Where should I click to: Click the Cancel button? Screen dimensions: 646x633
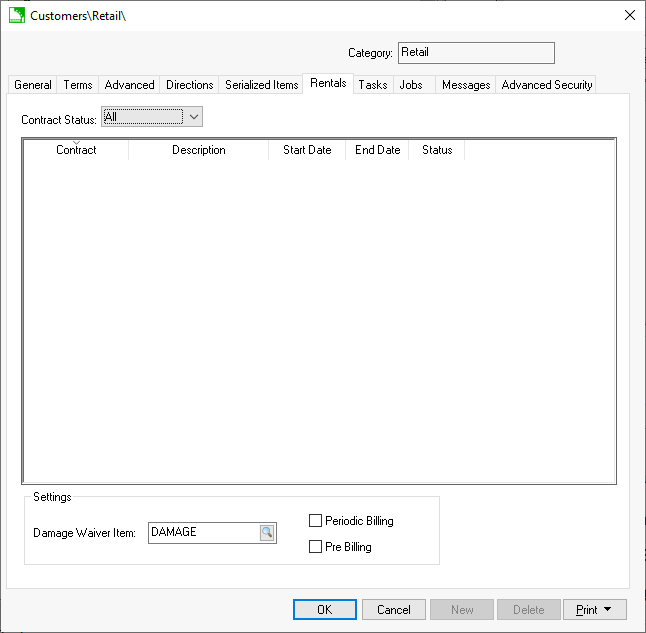point(394,610)
